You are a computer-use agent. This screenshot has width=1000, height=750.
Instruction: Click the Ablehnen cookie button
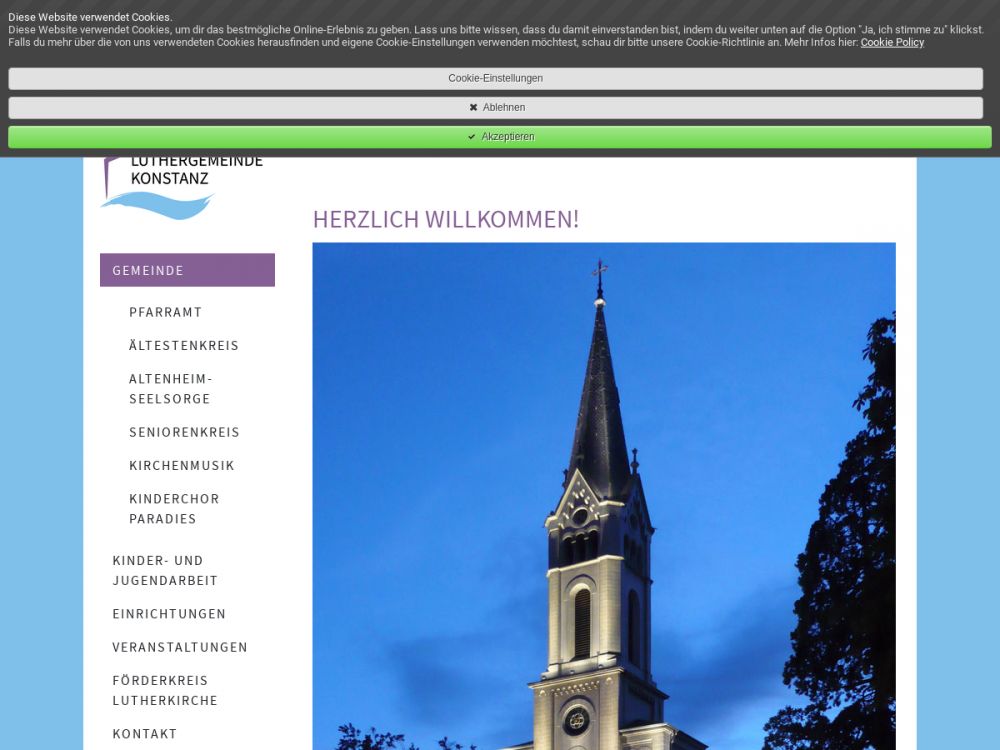pyautogui.click(x=496, y=108)
